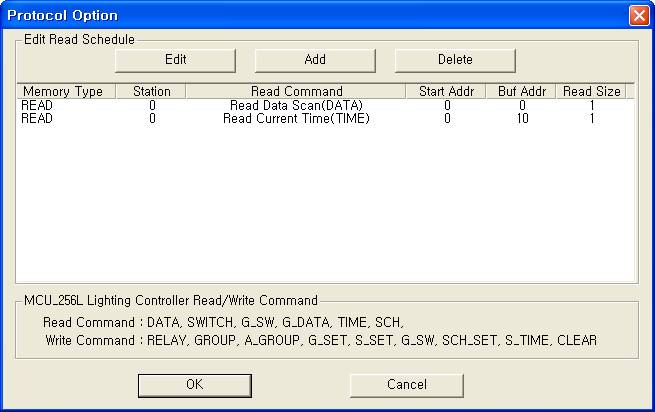Click READ in the first schedule row
This screenshot has height=412, width=655.
click(37, 105)
